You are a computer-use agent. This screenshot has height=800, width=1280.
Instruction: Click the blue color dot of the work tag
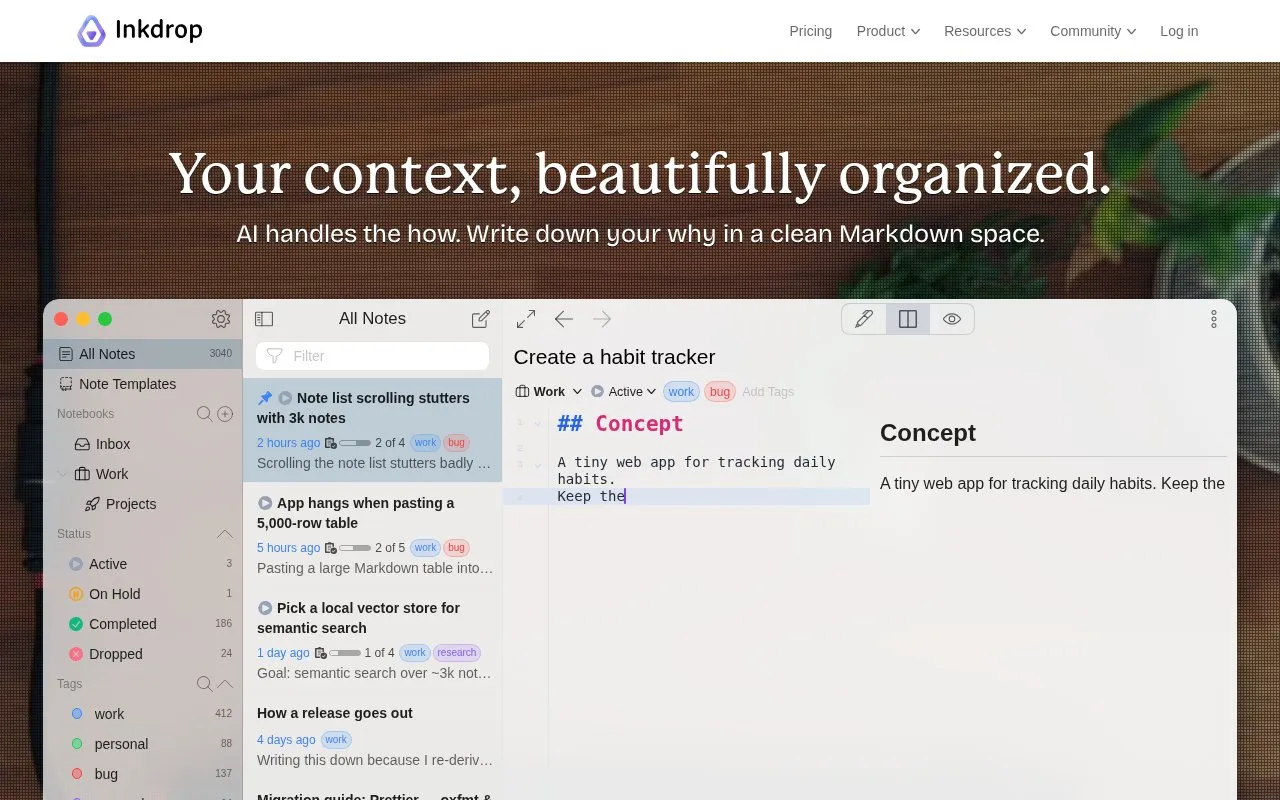77,714
